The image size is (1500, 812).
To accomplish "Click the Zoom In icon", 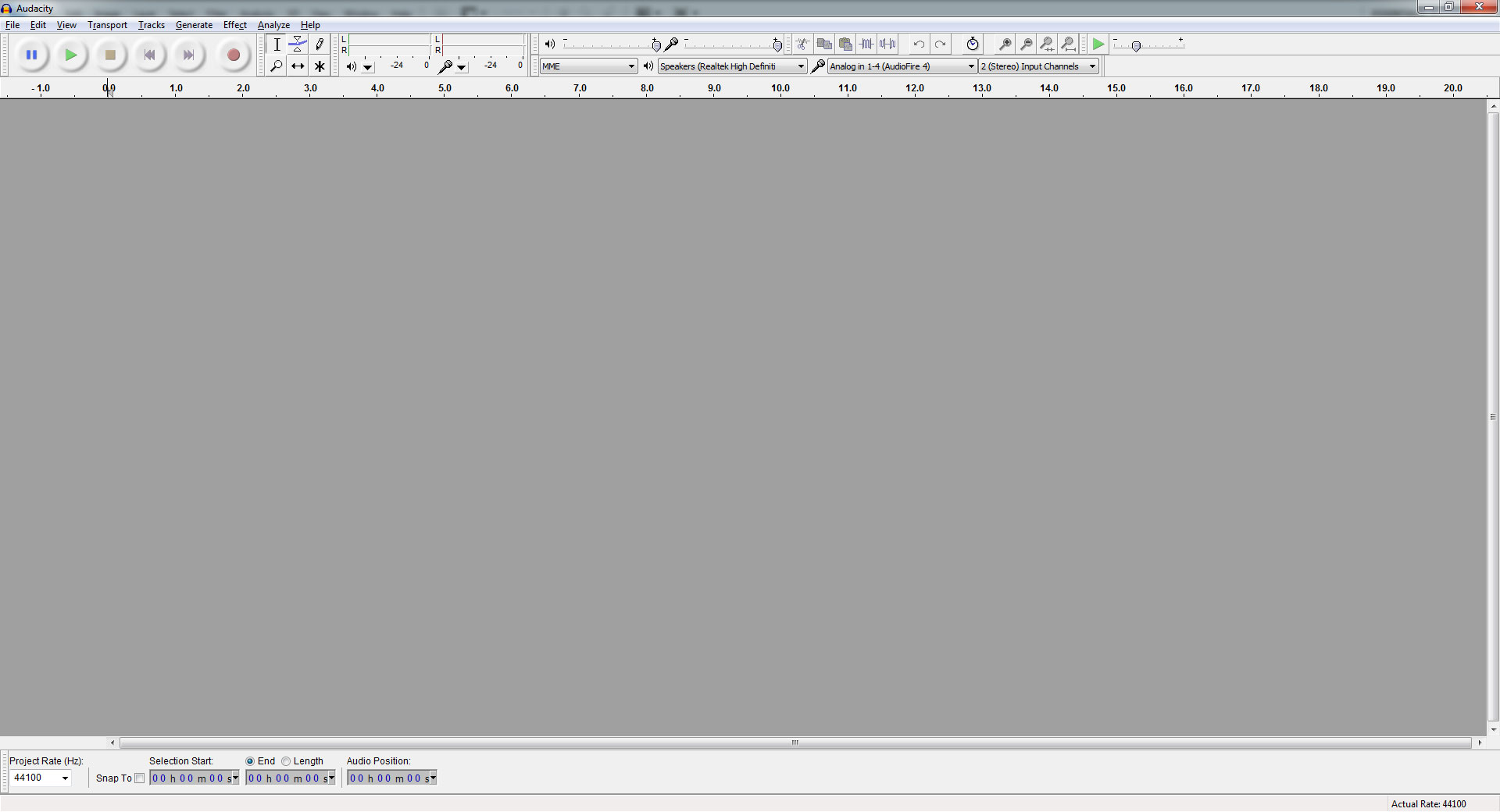I will coord(1005,45).
